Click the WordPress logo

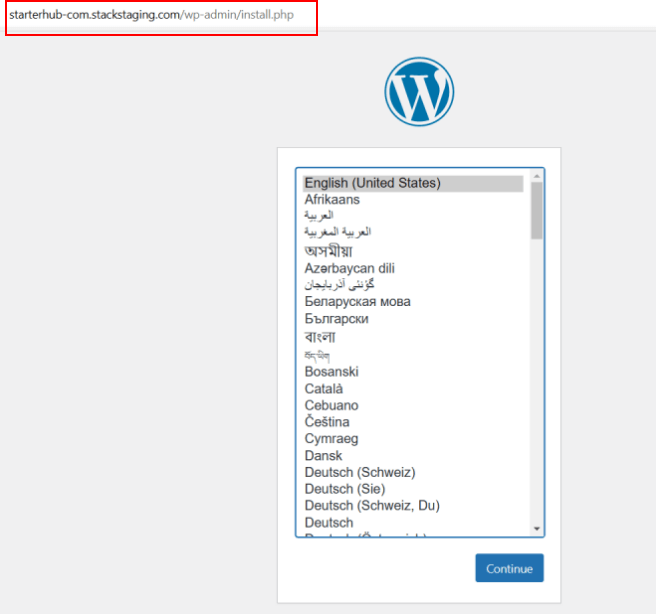[419, 92]
